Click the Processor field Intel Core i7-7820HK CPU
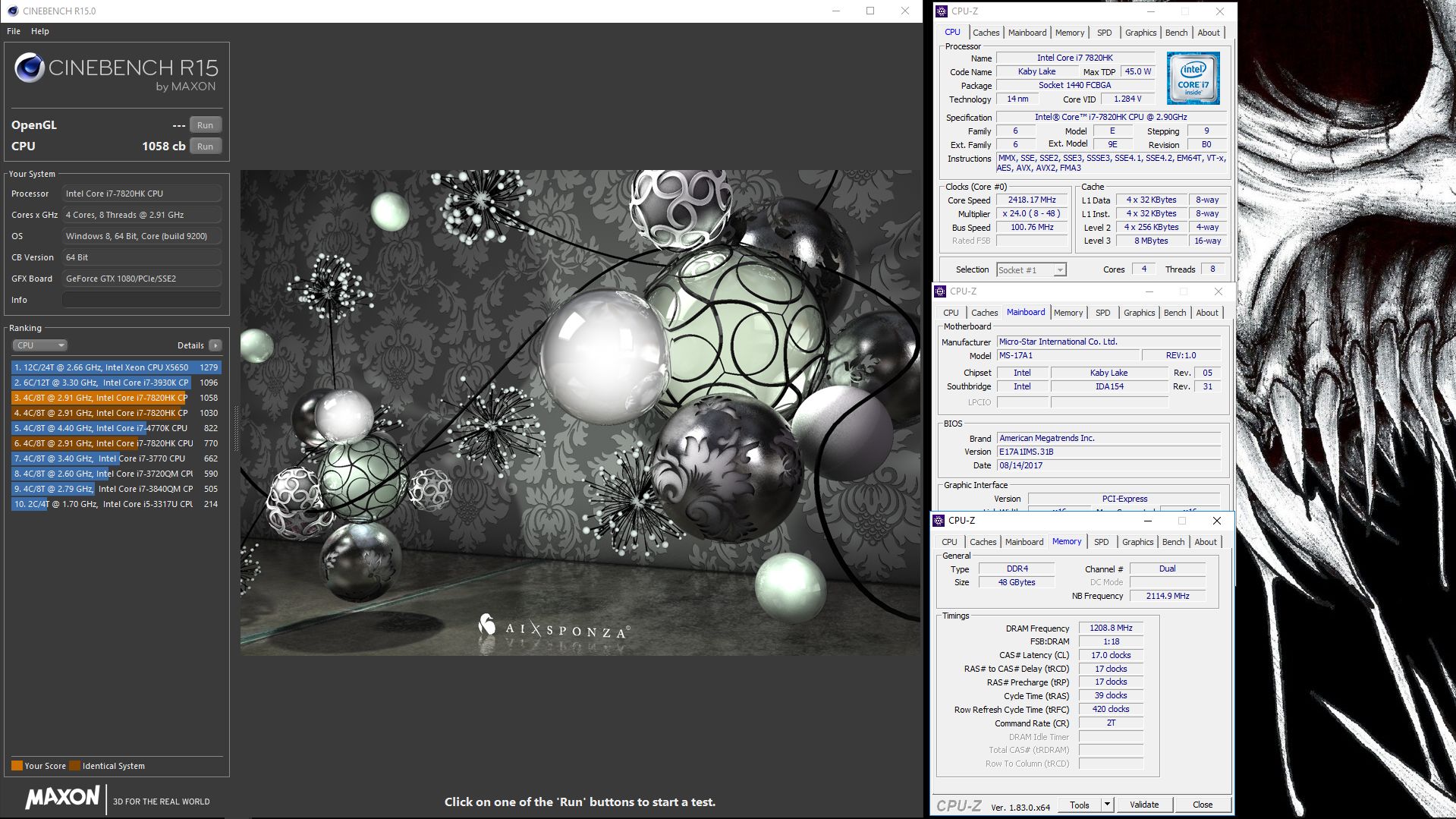 pos(142,194)
